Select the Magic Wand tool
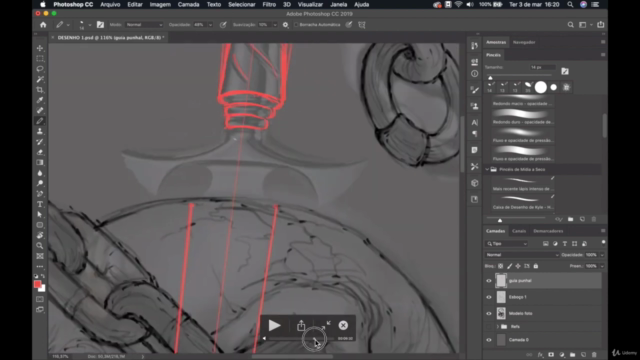This screenshot has height=360, width=640. click(x=40, y=79)
